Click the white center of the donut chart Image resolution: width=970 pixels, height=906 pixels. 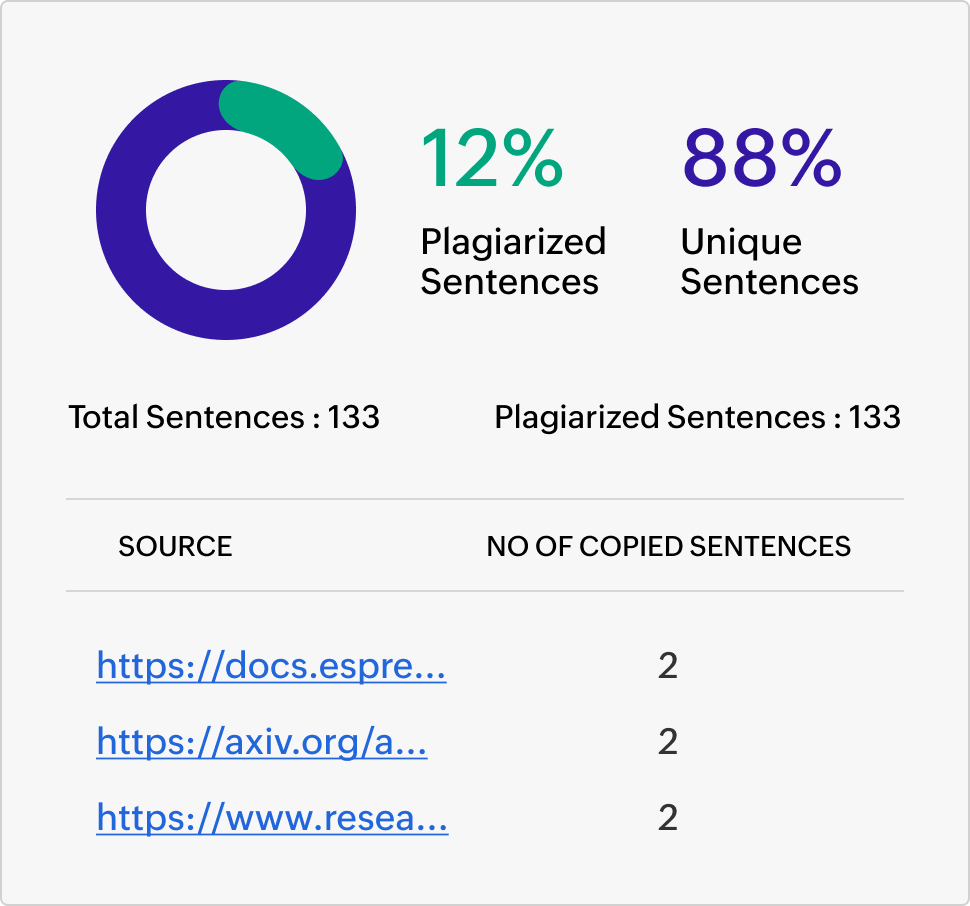coord(225,210)
